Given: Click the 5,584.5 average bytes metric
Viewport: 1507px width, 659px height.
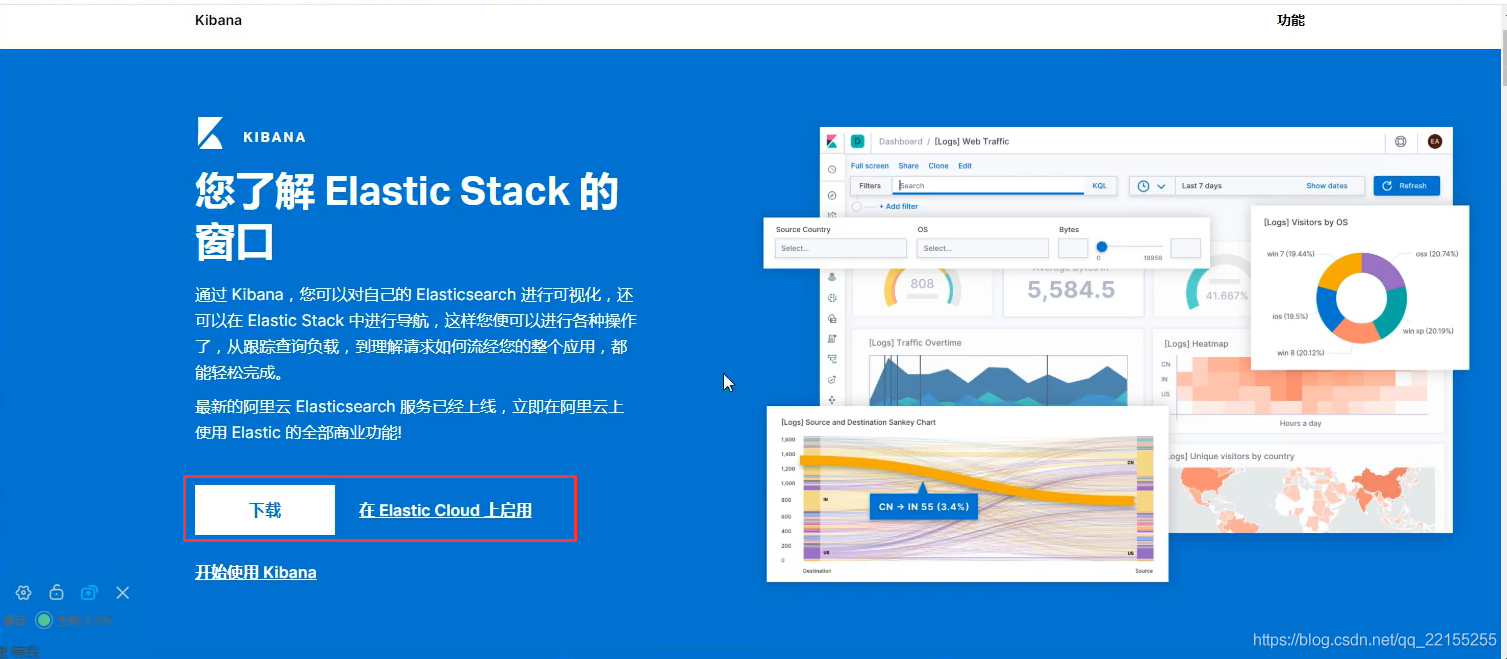Looking at the screenshot, I should coord(1070,290).
